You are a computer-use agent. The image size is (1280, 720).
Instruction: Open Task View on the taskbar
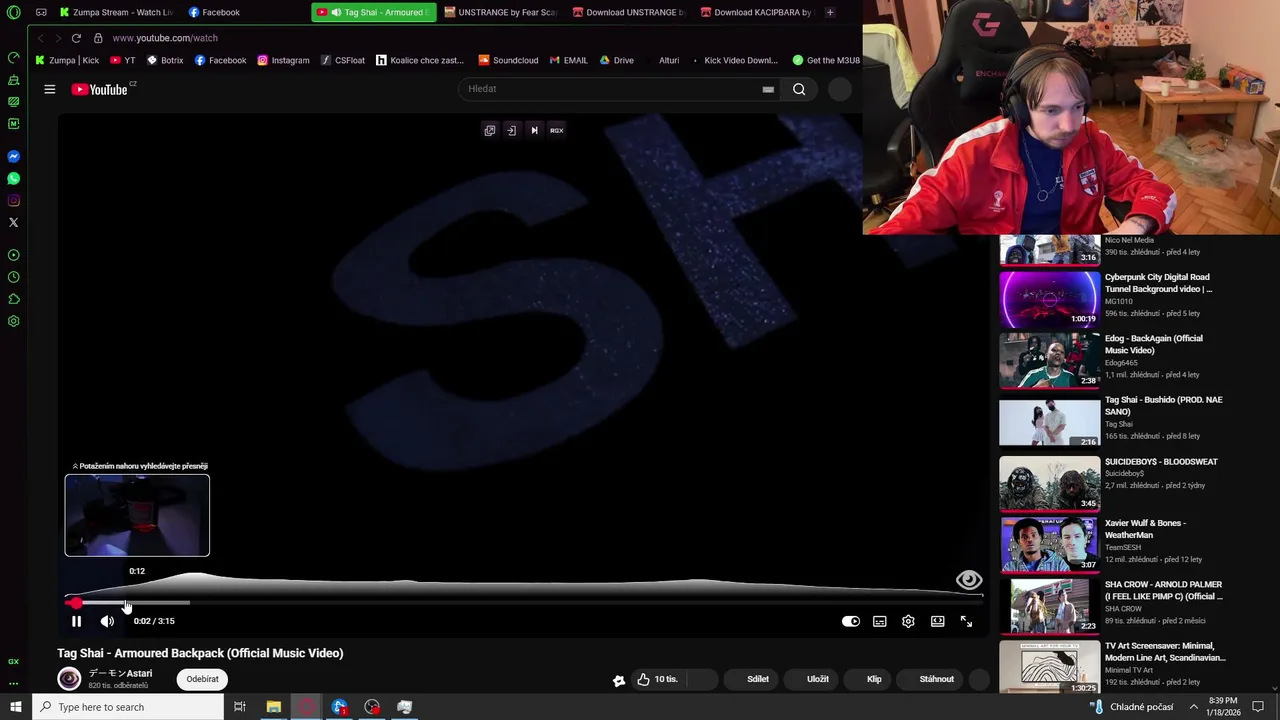pos(240,707)
